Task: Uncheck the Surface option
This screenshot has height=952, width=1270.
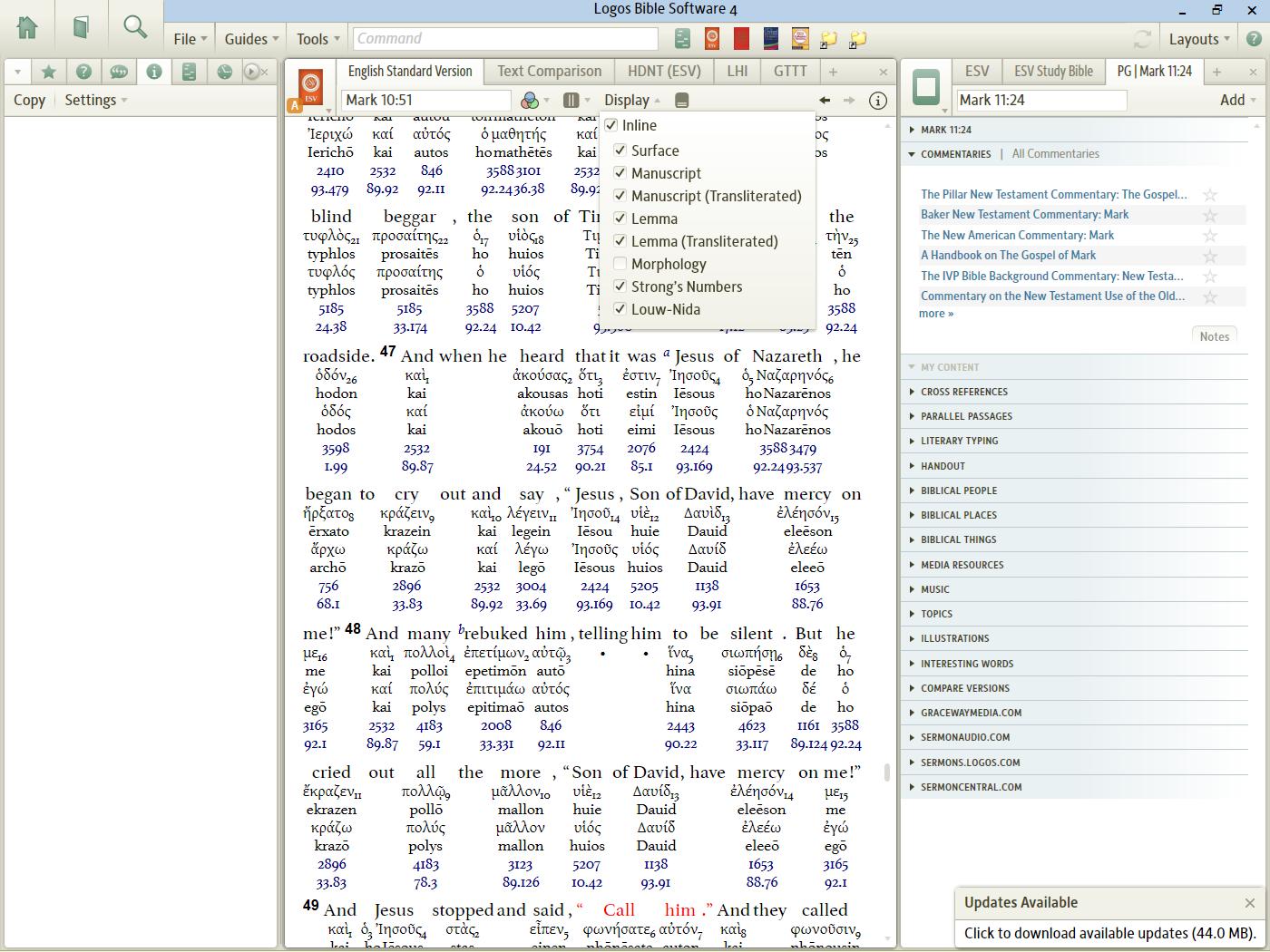Action: (620, 151)
